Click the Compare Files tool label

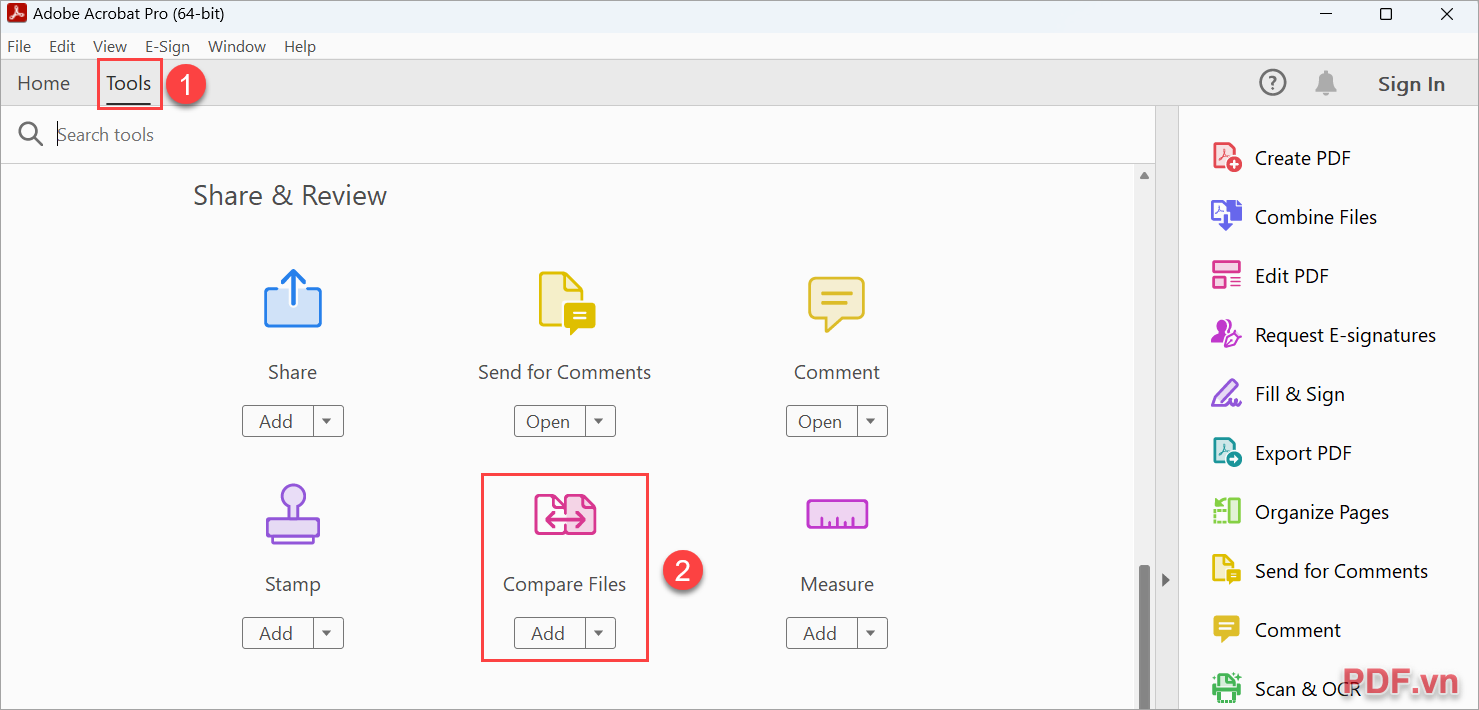click(565, 584)
